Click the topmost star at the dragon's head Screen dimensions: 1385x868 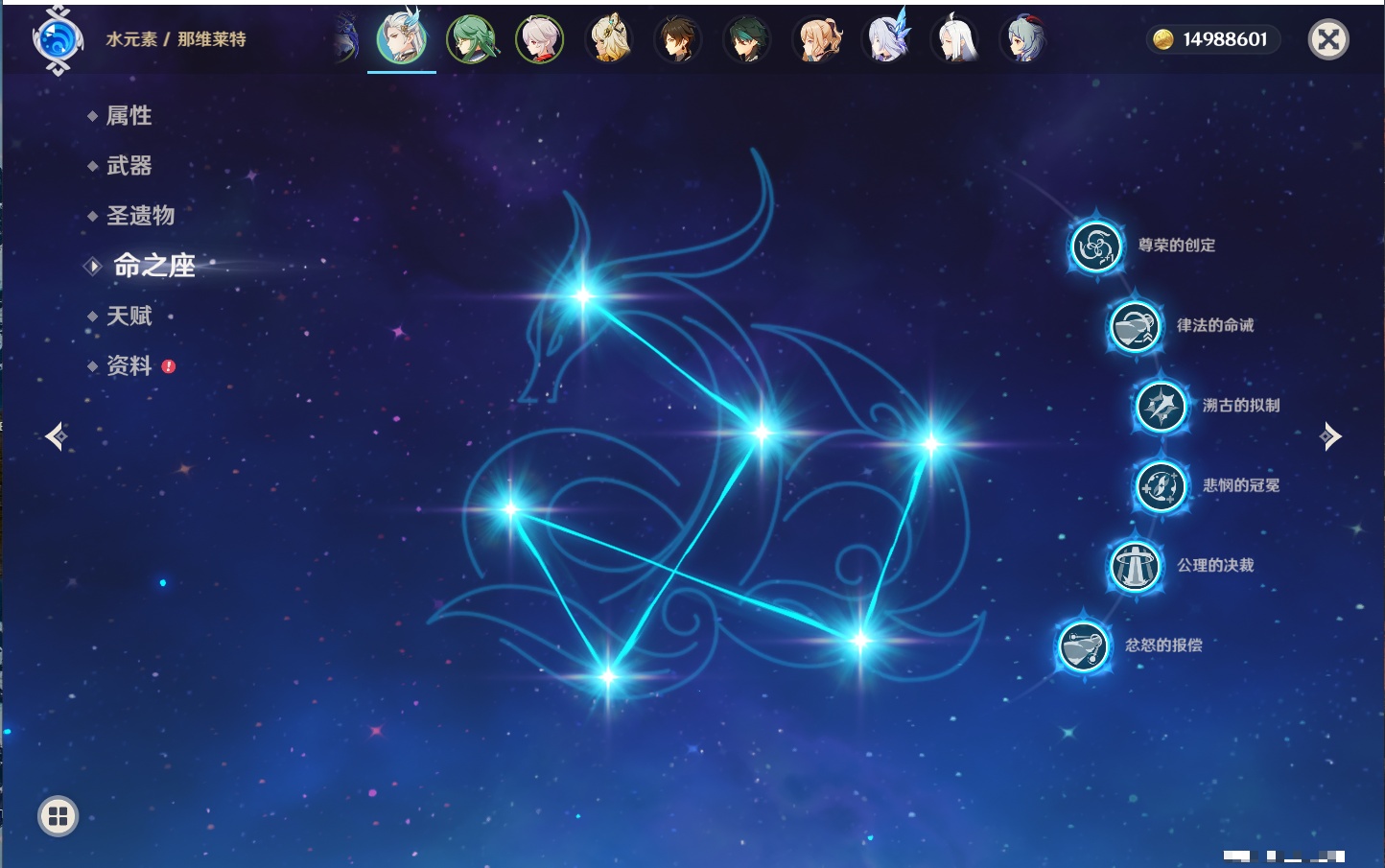click(x=582, y=295)
